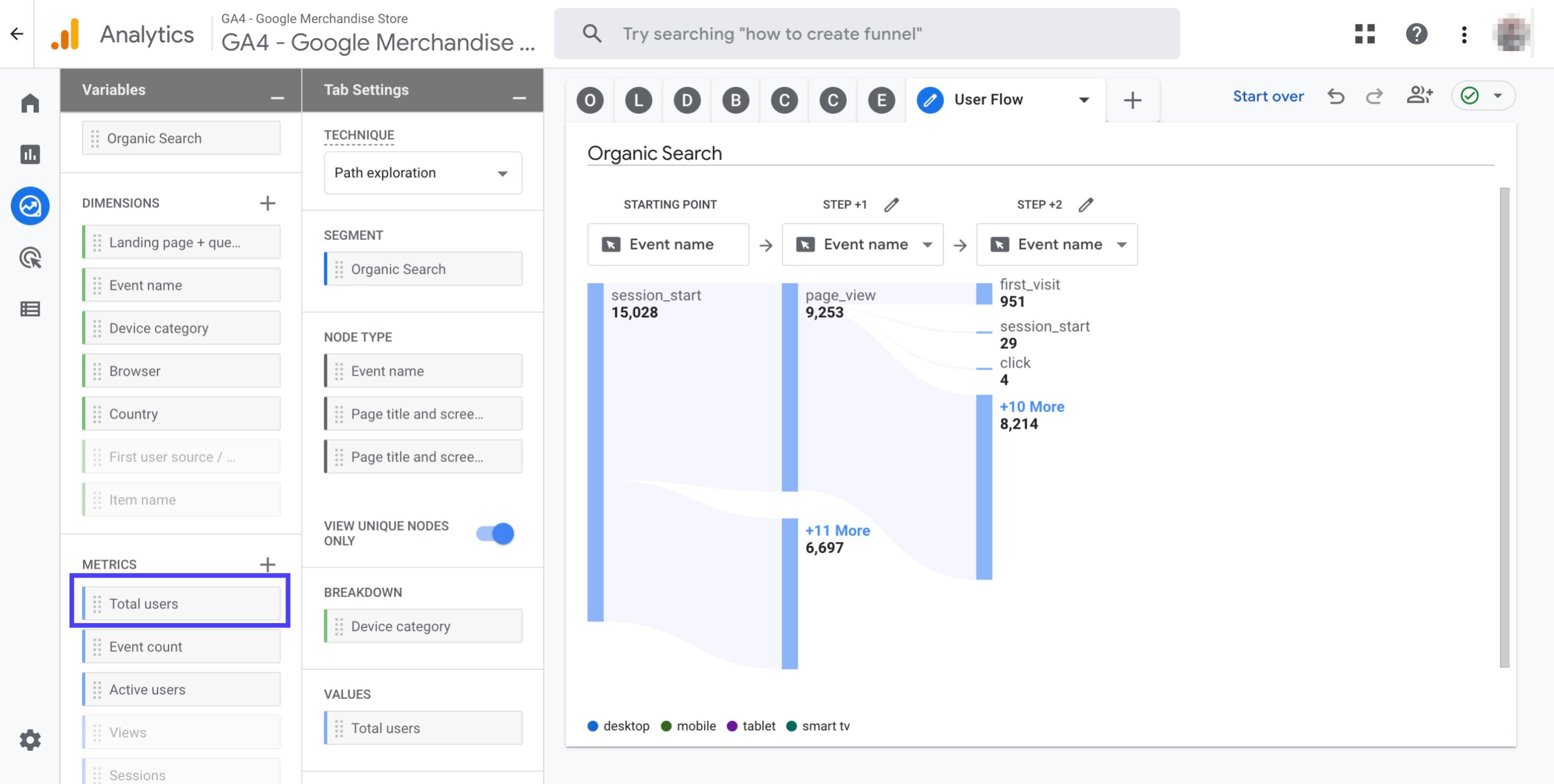
Task: Click the smart tv legend entry
Action: tap(818, 725)
